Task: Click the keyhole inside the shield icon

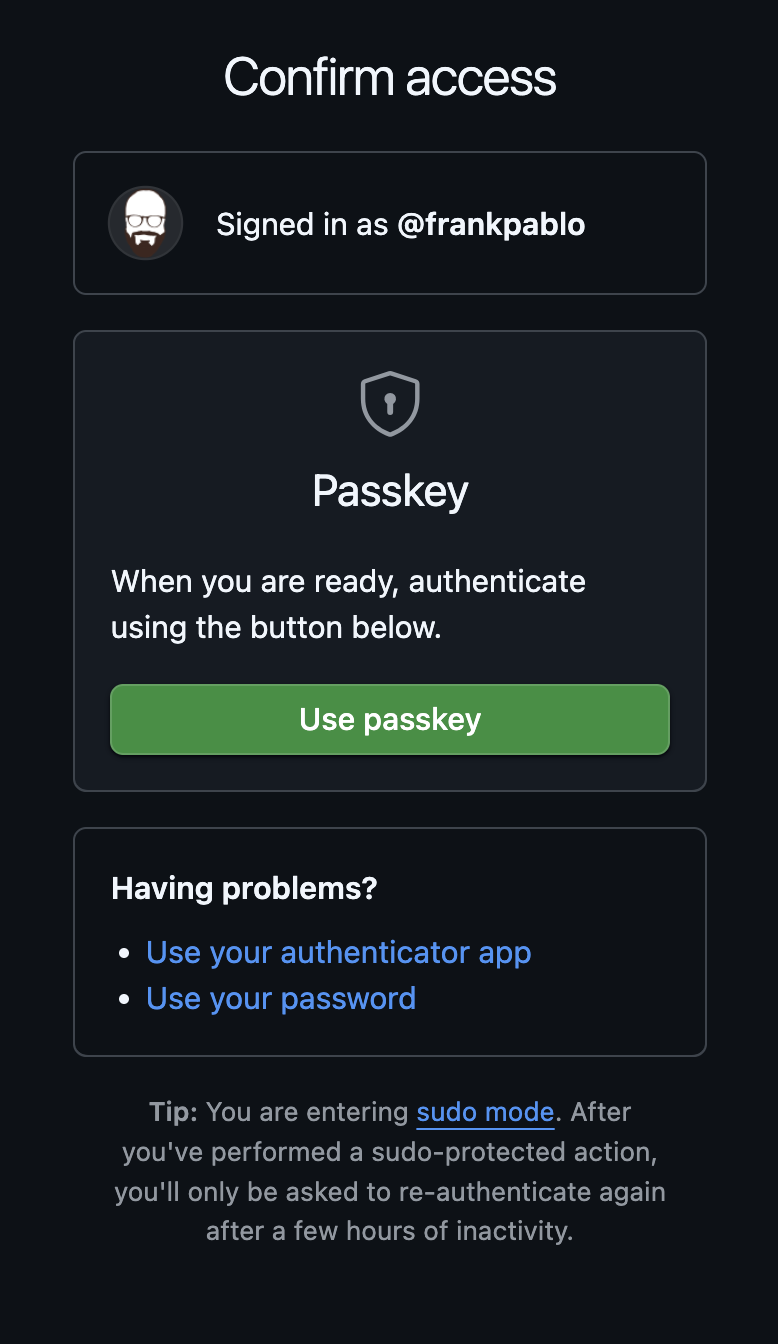Action: (389, 403)
